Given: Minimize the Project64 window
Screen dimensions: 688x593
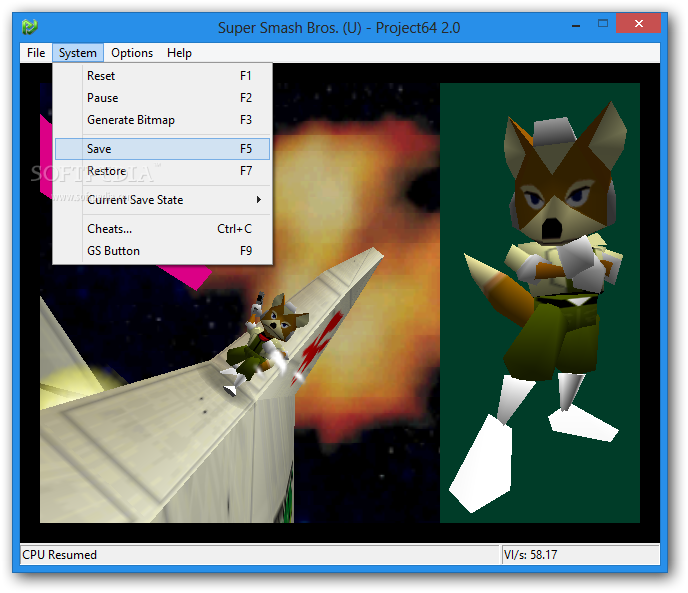Looking at the screenshot, I should point(576,25).
